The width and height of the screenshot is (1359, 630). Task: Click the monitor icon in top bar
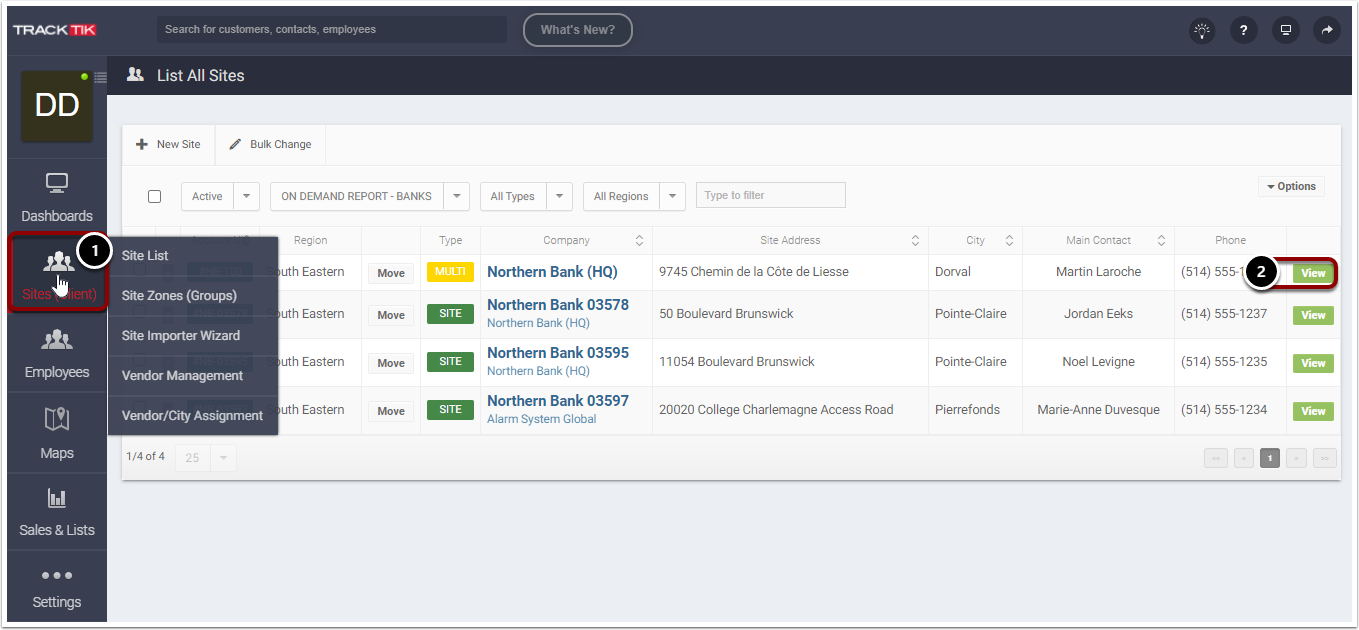tap(1286, 30)
